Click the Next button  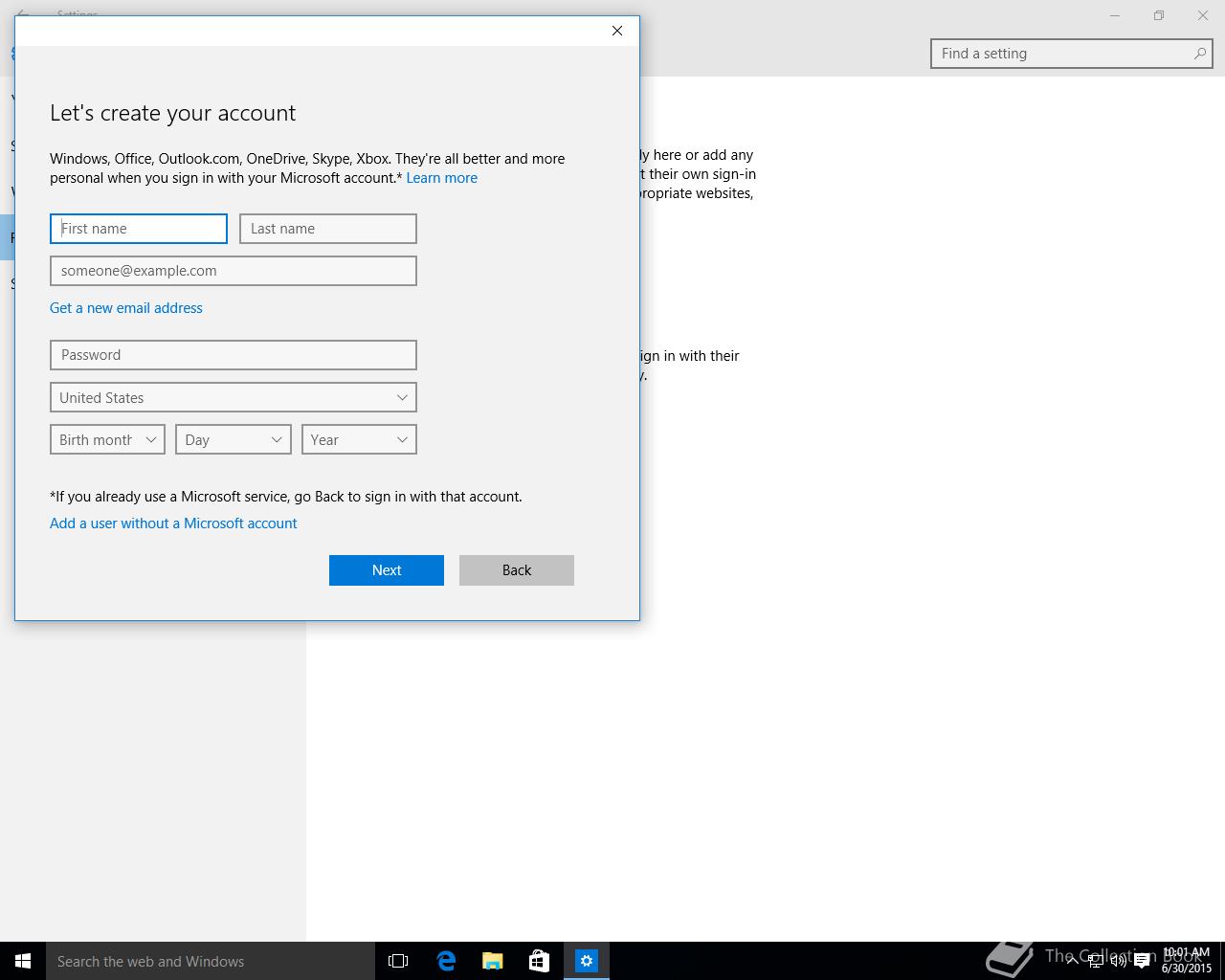point(387,570)
